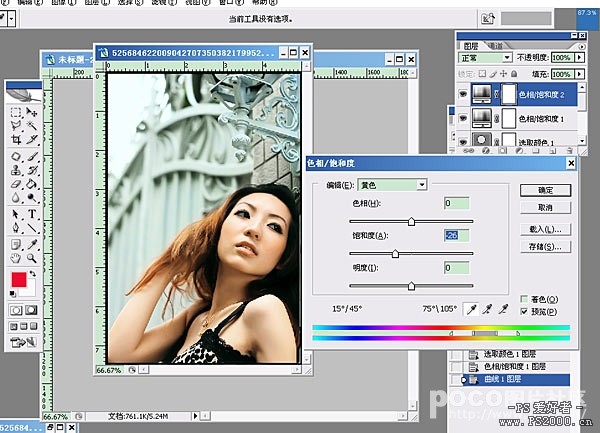Select the Path Selection tool

[x=16, y=214]
